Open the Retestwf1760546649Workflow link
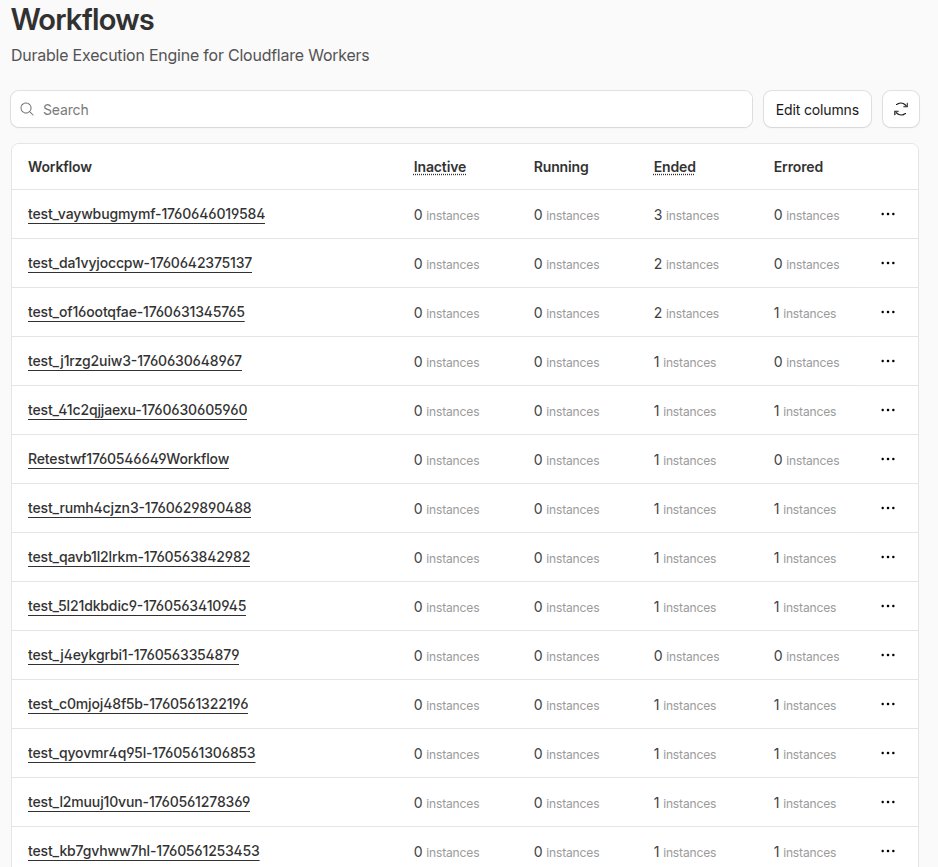 pos(128,460)
